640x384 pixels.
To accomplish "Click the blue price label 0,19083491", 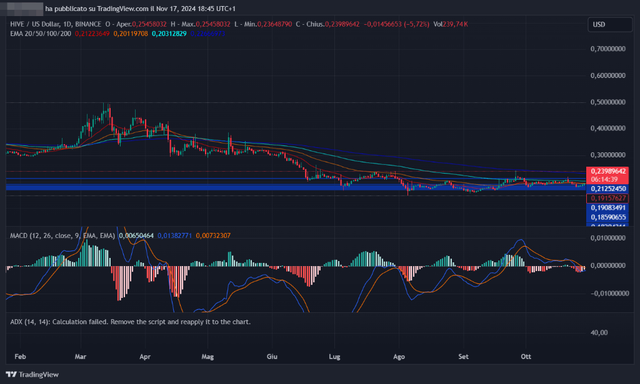I will (608, 208).
